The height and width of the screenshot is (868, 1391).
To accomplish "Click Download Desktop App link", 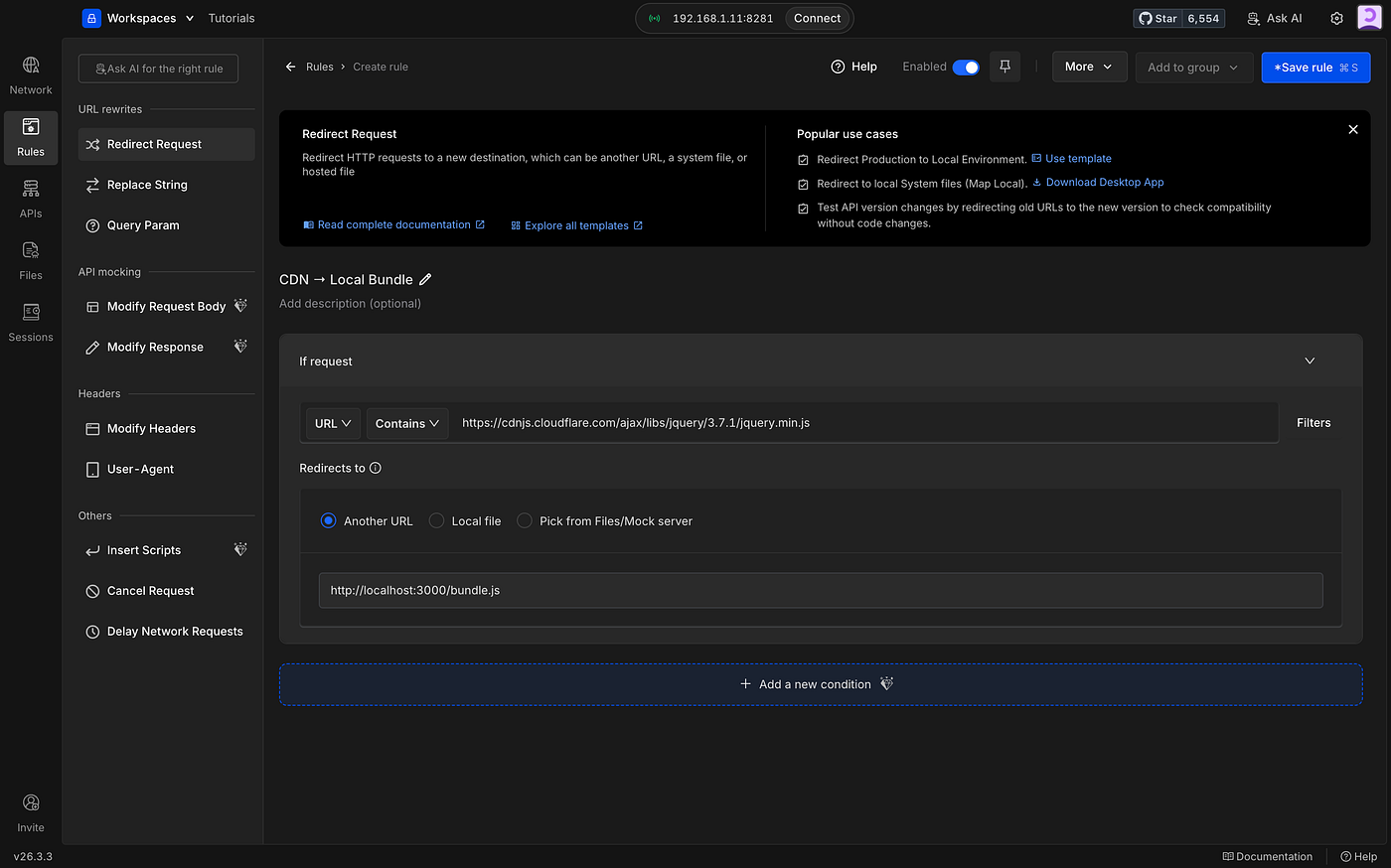I will tap(1098, 183).
